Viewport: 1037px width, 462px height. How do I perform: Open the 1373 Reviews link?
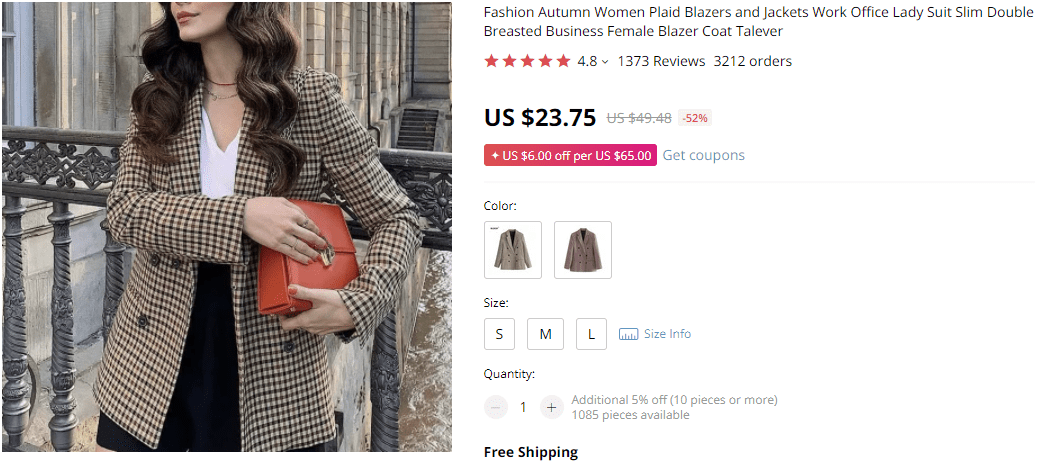661,61
